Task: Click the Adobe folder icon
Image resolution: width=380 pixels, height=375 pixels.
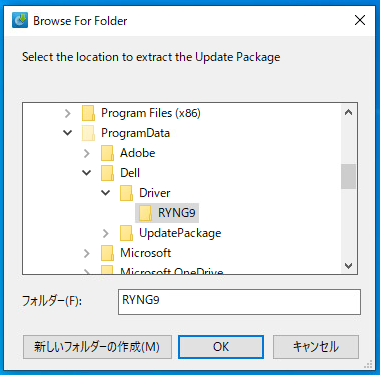Action: click(x=107, y=153)
